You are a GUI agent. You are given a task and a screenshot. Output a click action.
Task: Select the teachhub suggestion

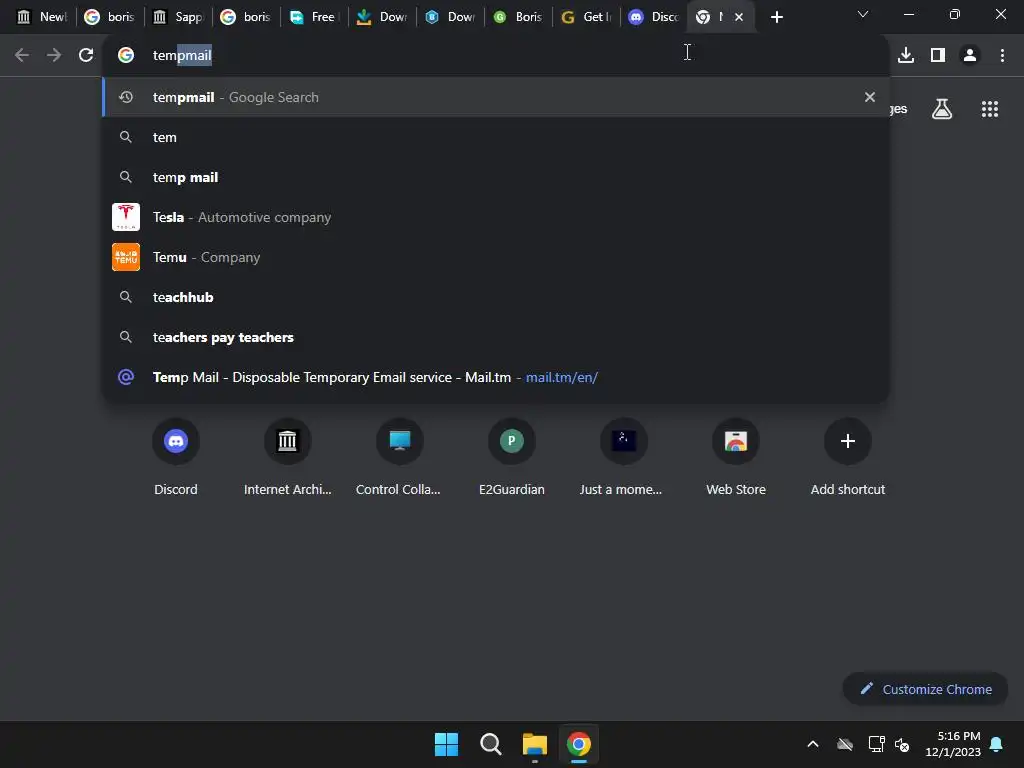click(x=496, y=297)
